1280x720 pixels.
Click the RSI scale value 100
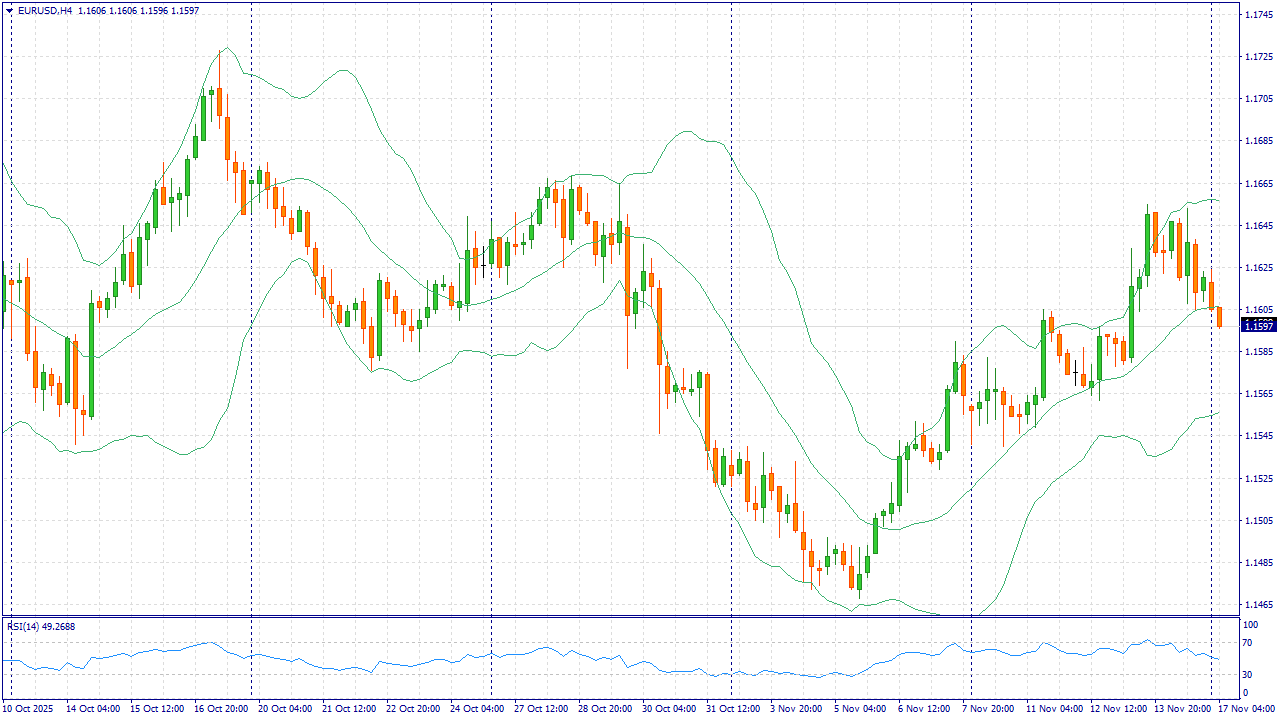[1249, 624]
